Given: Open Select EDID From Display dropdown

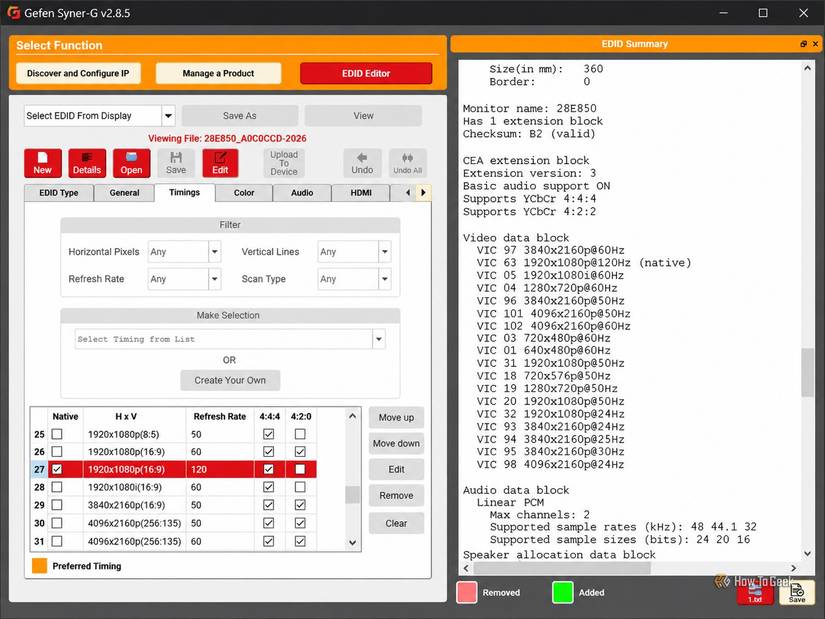Looking at the screenshot, I should pos(168,116).
